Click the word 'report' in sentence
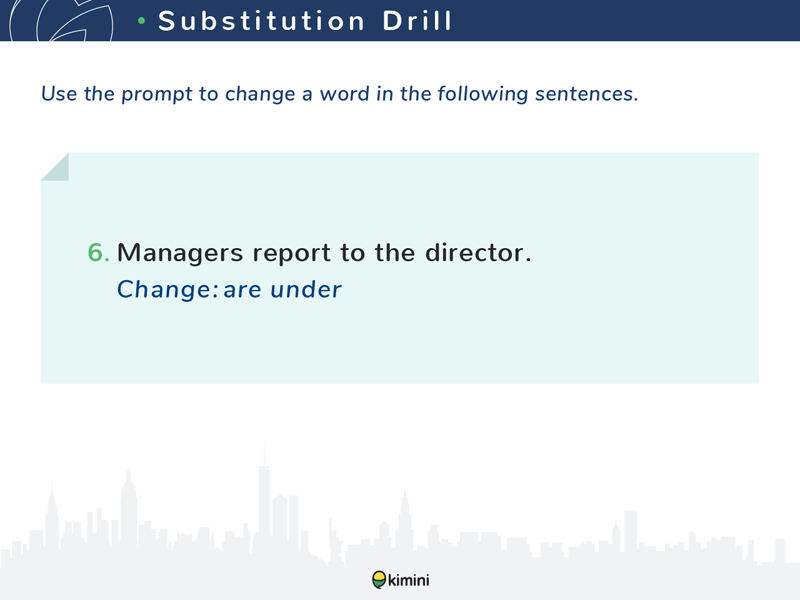This screenshot has height=600, width=800. 292,254
